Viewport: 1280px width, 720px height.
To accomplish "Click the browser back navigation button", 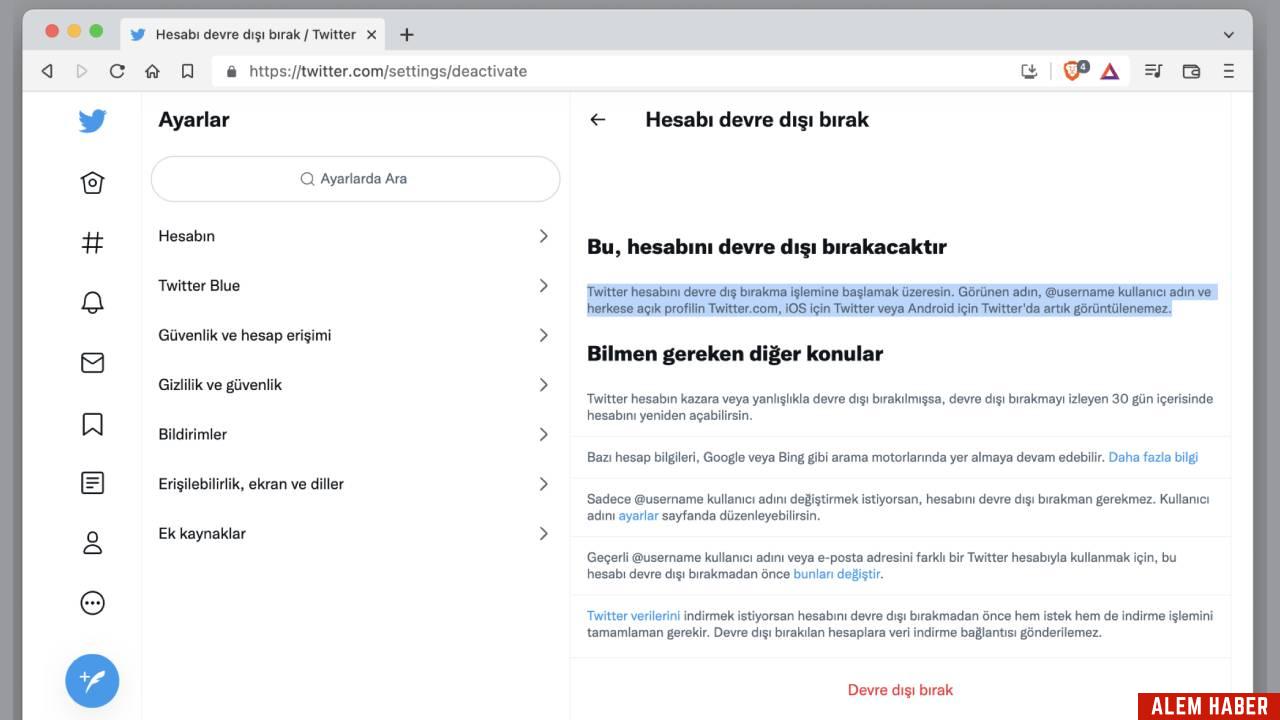I will 47,71.
